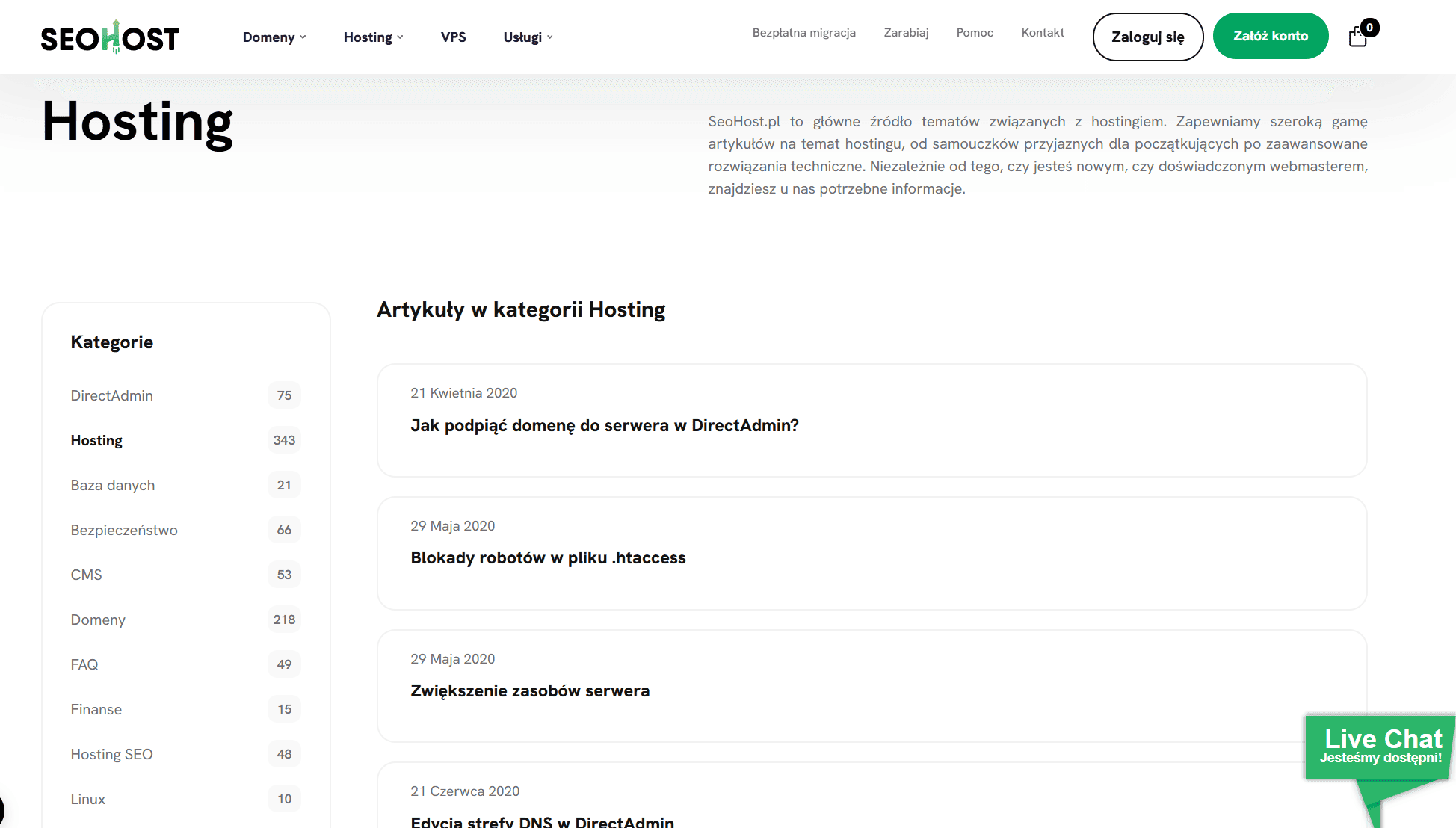Select the Domeny category in sidebar
The height and width of the screenshot is (828, 1456).
(98, 620)
